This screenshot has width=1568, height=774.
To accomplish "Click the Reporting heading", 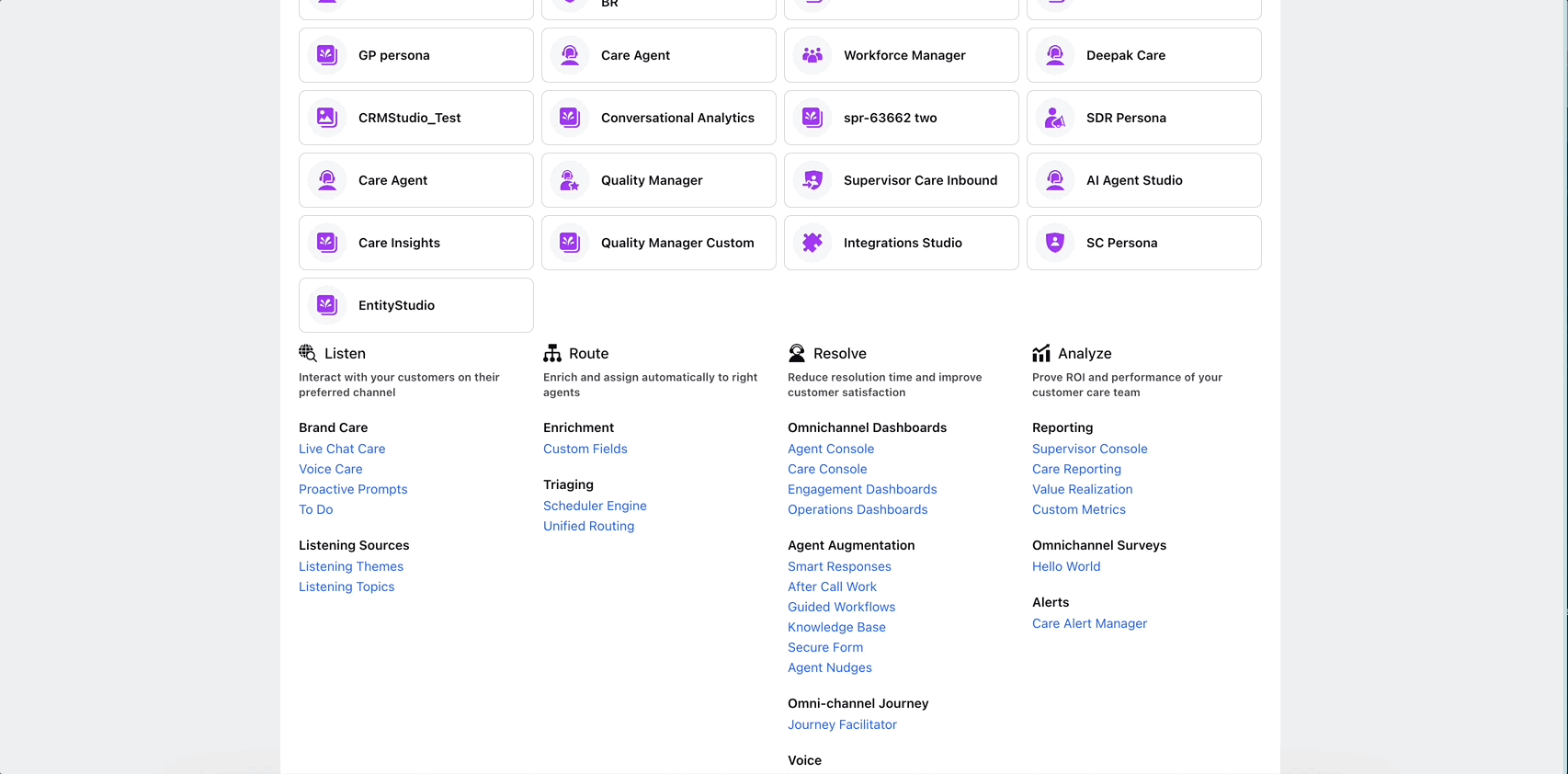I will pyautogui.click(x=1062, y=427).
